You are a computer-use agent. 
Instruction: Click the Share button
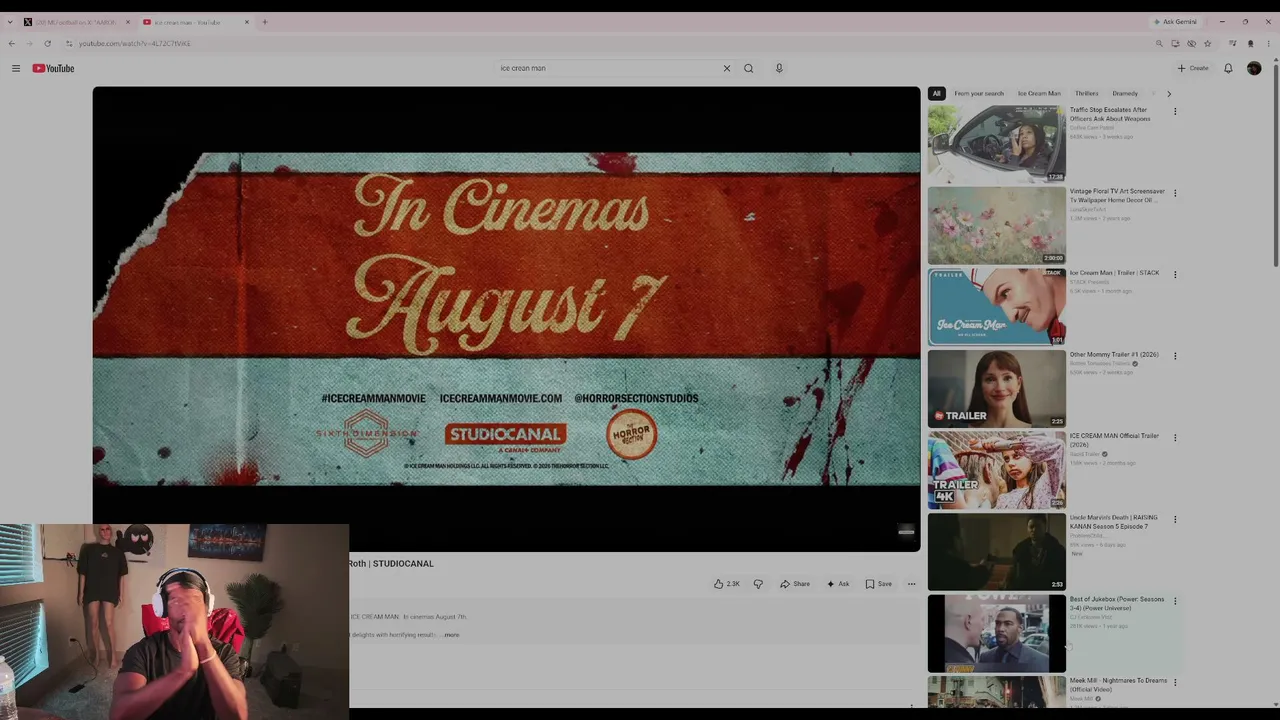click(795, 584)
